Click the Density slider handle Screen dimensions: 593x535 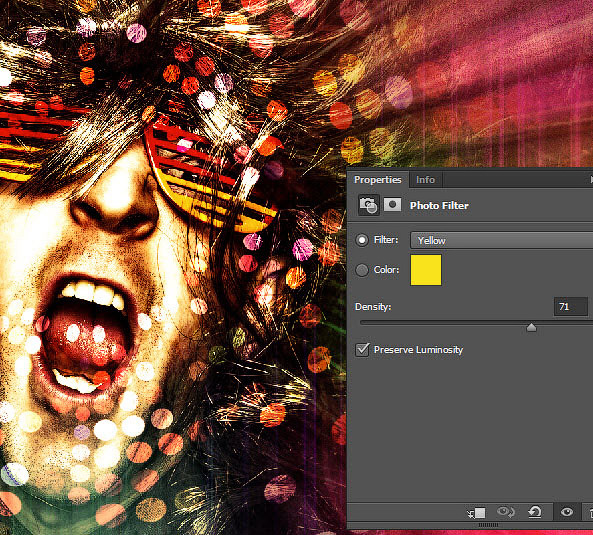click(531, 327)
